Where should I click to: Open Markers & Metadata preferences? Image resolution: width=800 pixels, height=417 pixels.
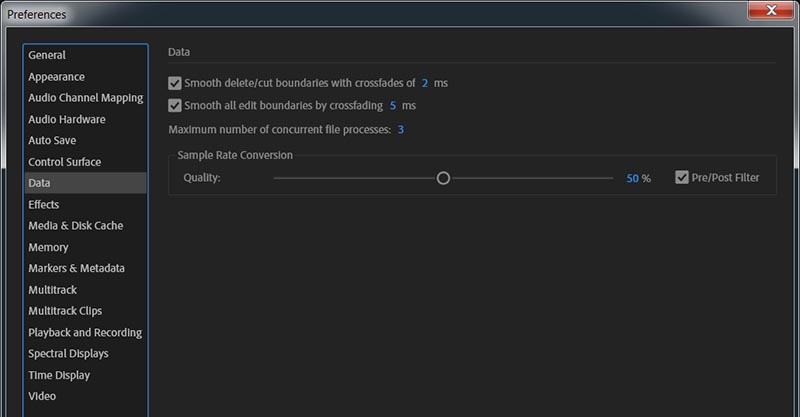coord(85,268)
